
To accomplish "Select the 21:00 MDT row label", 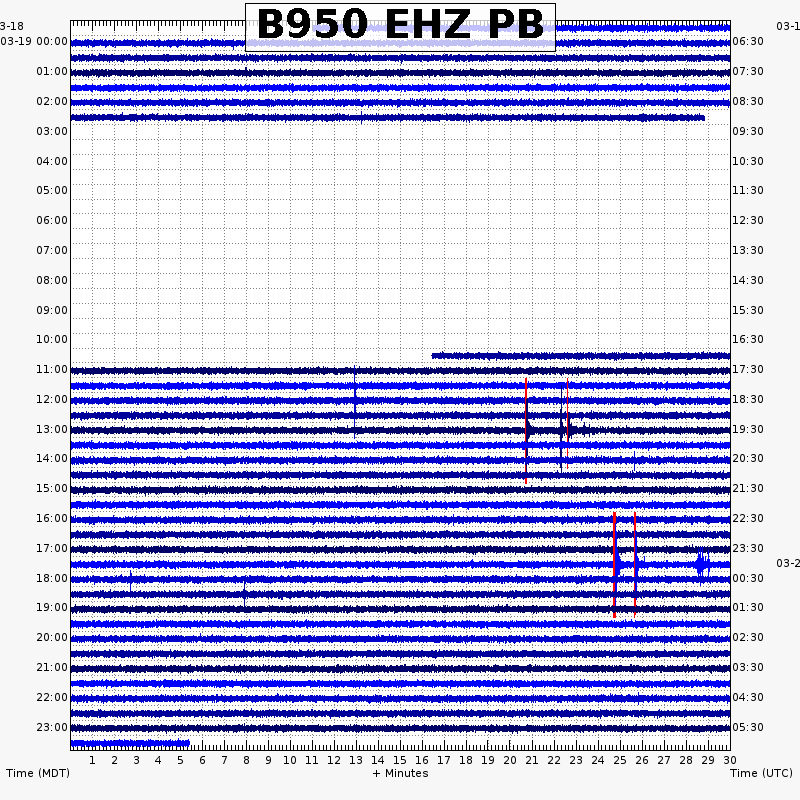I will click(52, 667).
